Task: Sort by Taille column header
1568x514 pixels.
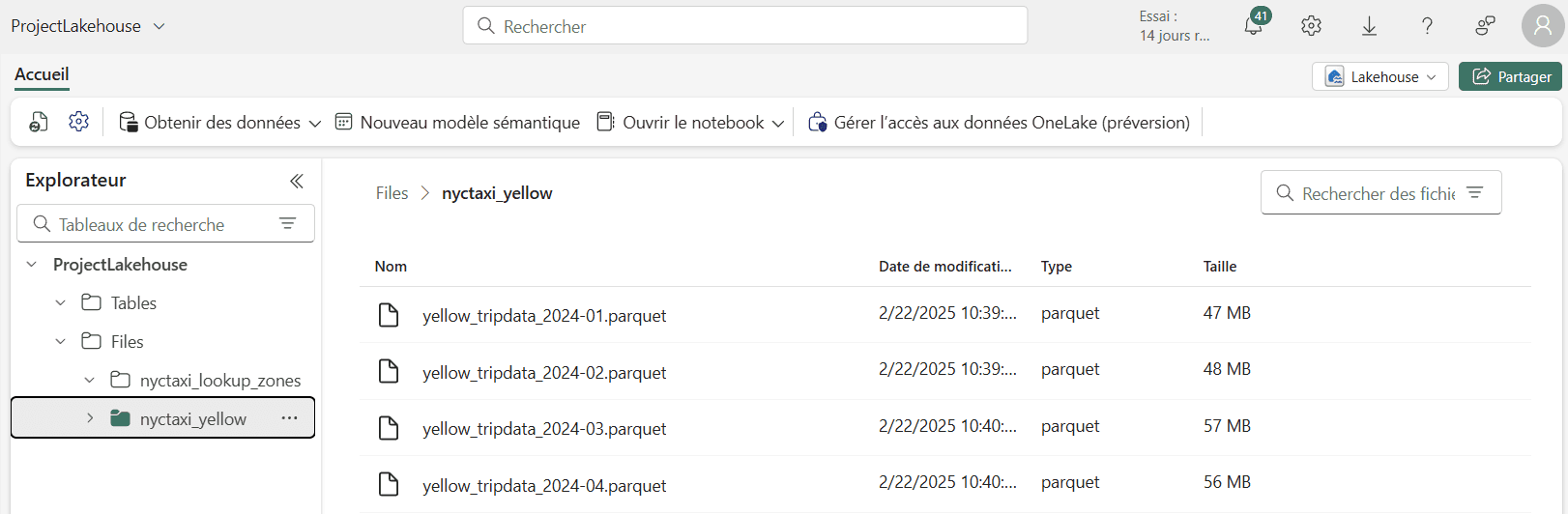Action: click(x=1220, y=267)
